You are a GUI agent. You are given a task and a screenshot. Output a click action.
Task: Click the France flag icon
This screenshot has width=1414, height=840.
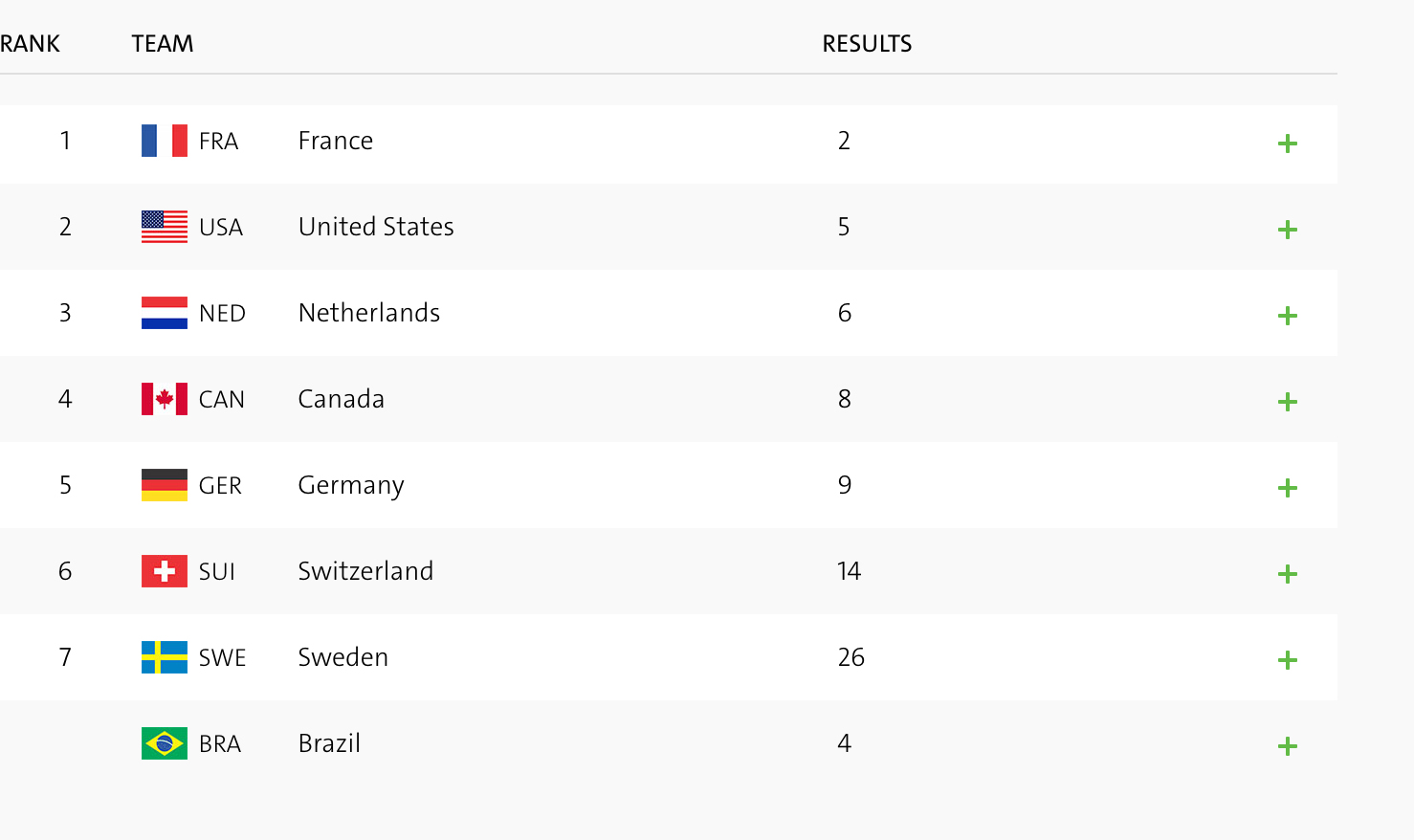(x=165, y=141)
